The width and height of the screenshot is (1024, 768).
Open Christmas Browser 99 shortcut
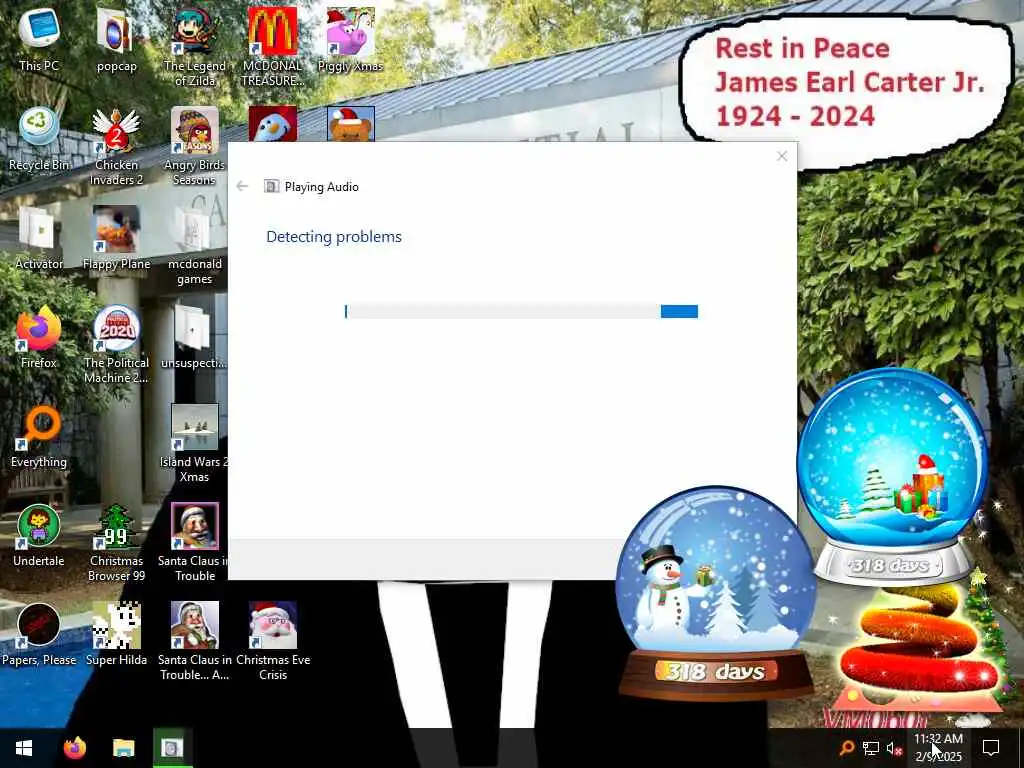116,542
